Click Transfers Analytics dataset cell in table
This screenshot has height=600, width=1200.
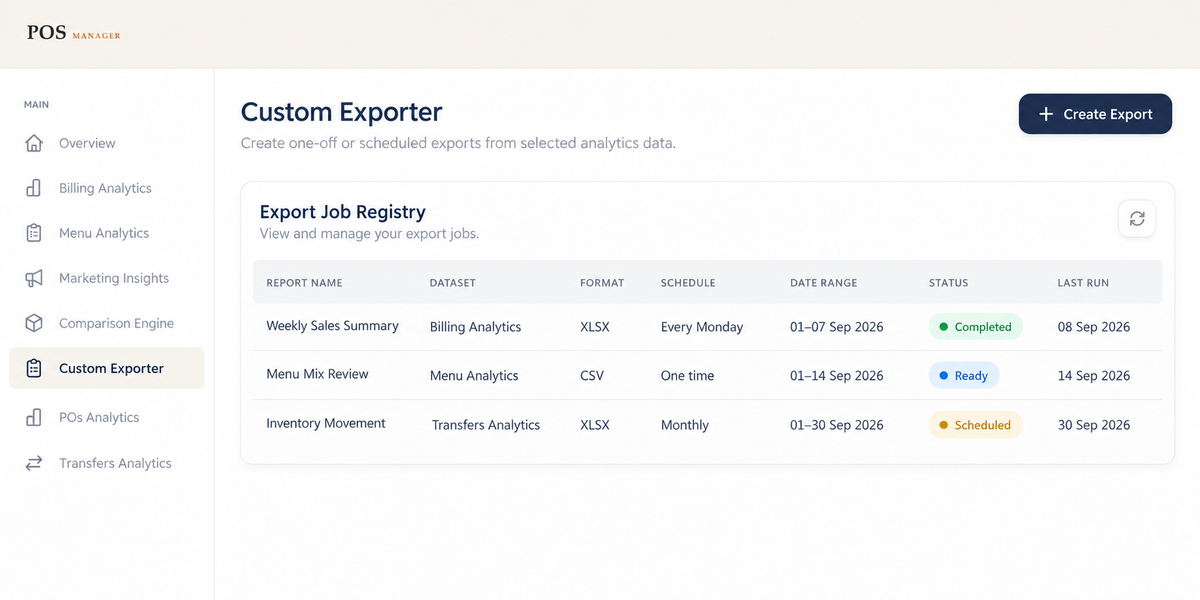(x=486, y=425)
